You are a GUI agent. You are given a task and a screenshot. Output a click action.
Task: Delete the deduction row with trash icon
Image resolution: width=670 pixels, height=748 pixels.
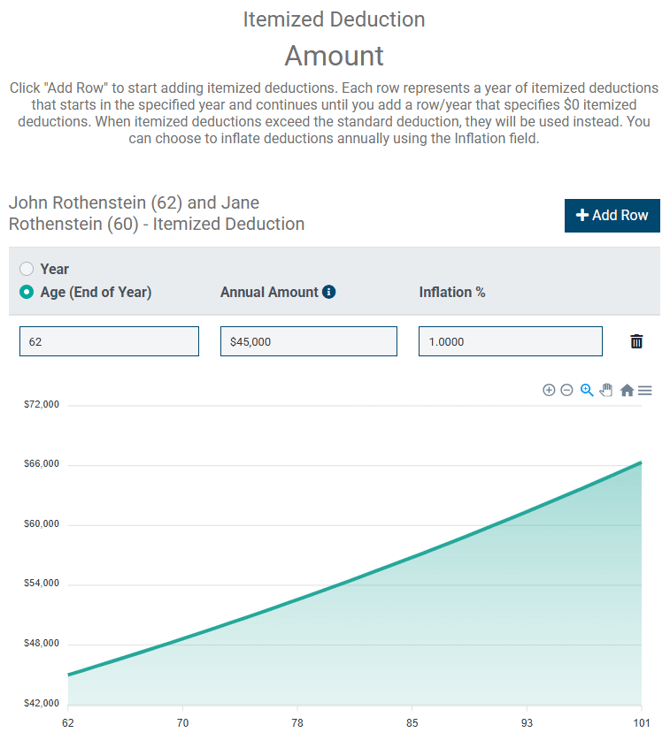(636, 341)
